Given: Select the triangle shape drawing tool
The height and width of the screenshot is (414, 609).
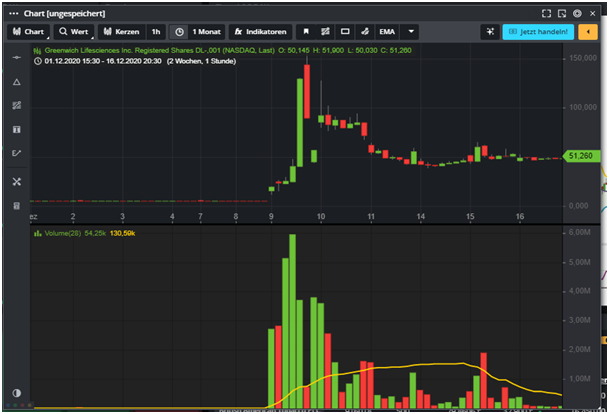Looking at the screenshot, I should click(x=16, y=81).
